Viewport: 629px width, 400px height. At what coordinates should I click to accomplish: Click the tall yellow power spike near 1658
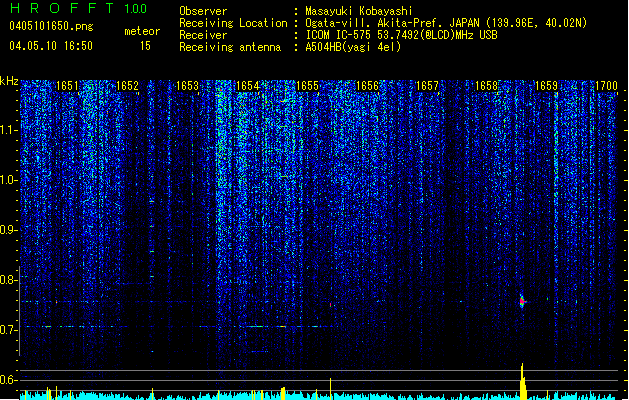[x=522, y=381]
